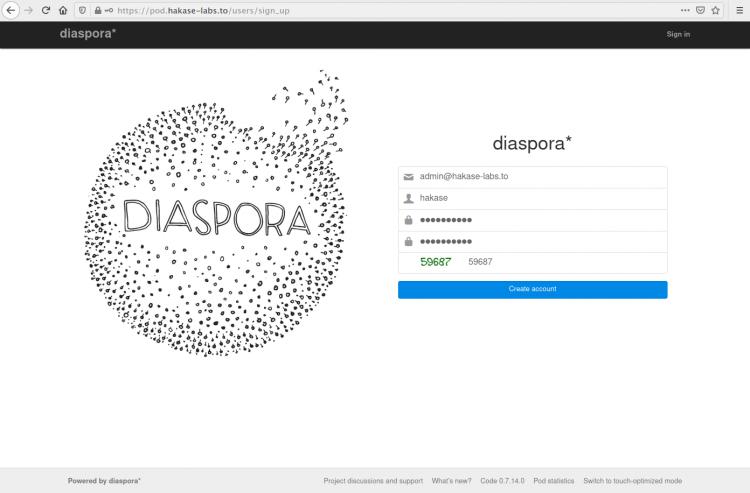Click Sign in in header
The width and height of the screenshot is (750, 493).
tap(678, 34)
